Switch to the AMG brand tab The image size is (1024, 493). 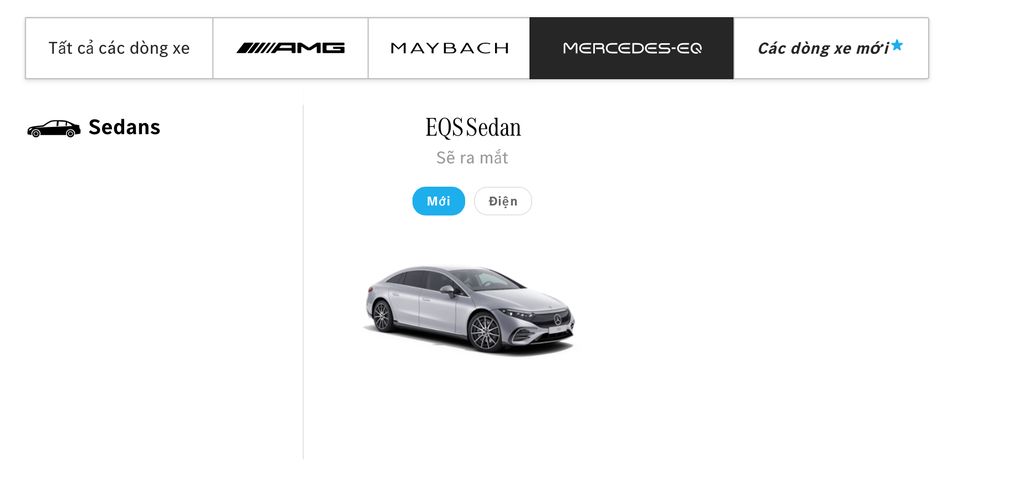click(291, 48)
